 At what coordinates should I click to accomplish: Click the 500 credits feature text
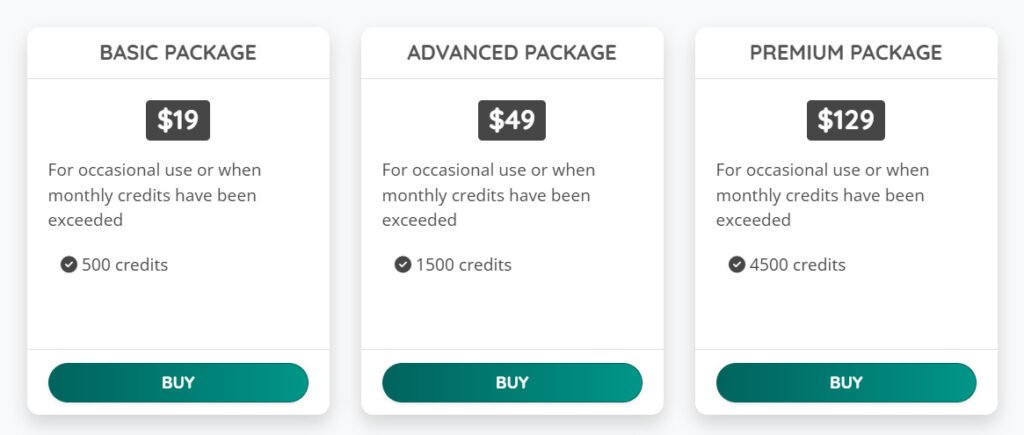125,265
